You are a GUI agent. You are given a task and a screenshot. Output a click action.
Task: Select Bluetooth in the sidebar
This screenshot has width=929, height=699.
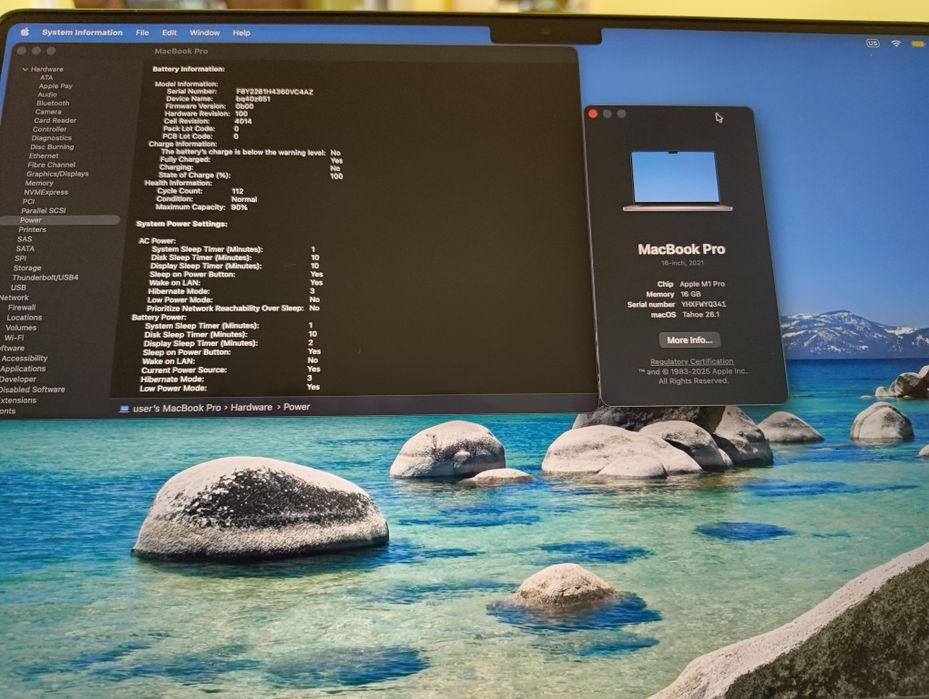click(53, 103)
